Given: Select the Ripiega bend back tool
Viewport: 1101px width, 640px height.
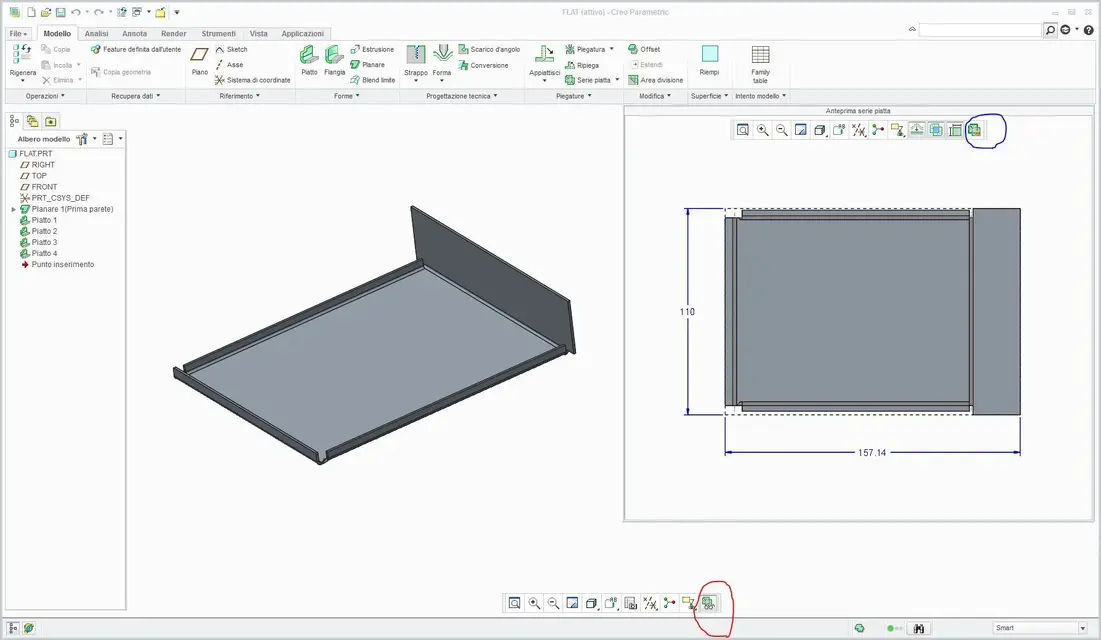Looking at the screenshot, I should pos(582,65).
